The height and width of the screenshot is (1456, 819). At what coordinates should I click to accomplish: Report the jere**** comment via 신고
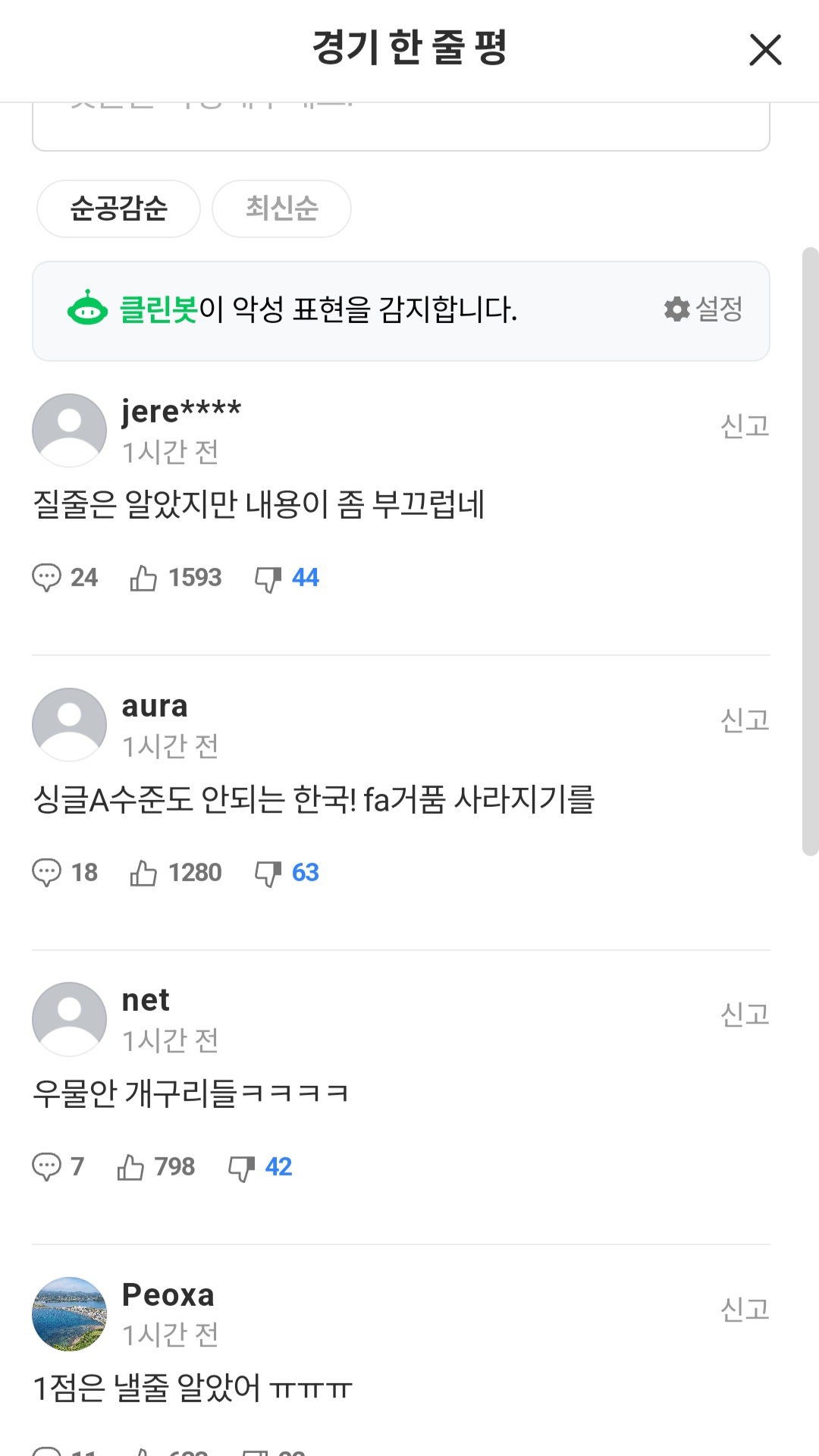coord(745,426)
